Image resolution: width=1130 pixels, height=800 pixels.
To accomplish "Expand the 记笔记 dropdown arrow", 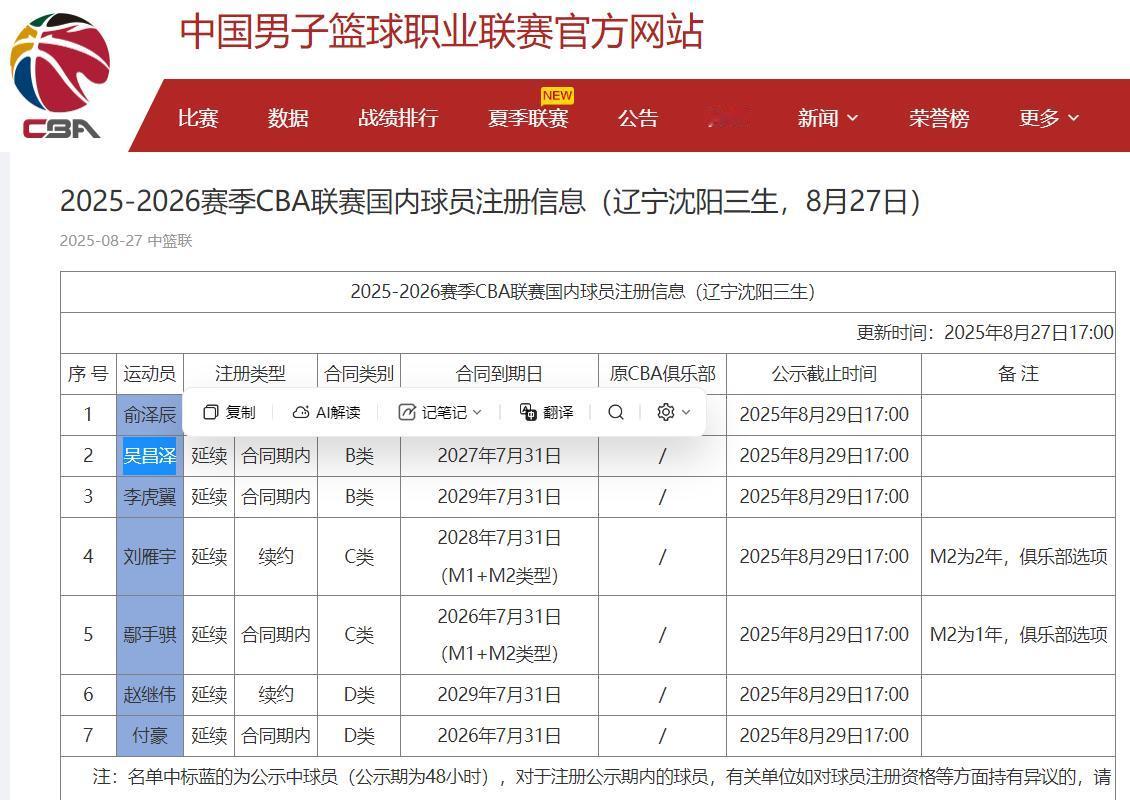I will coord(477,412).
